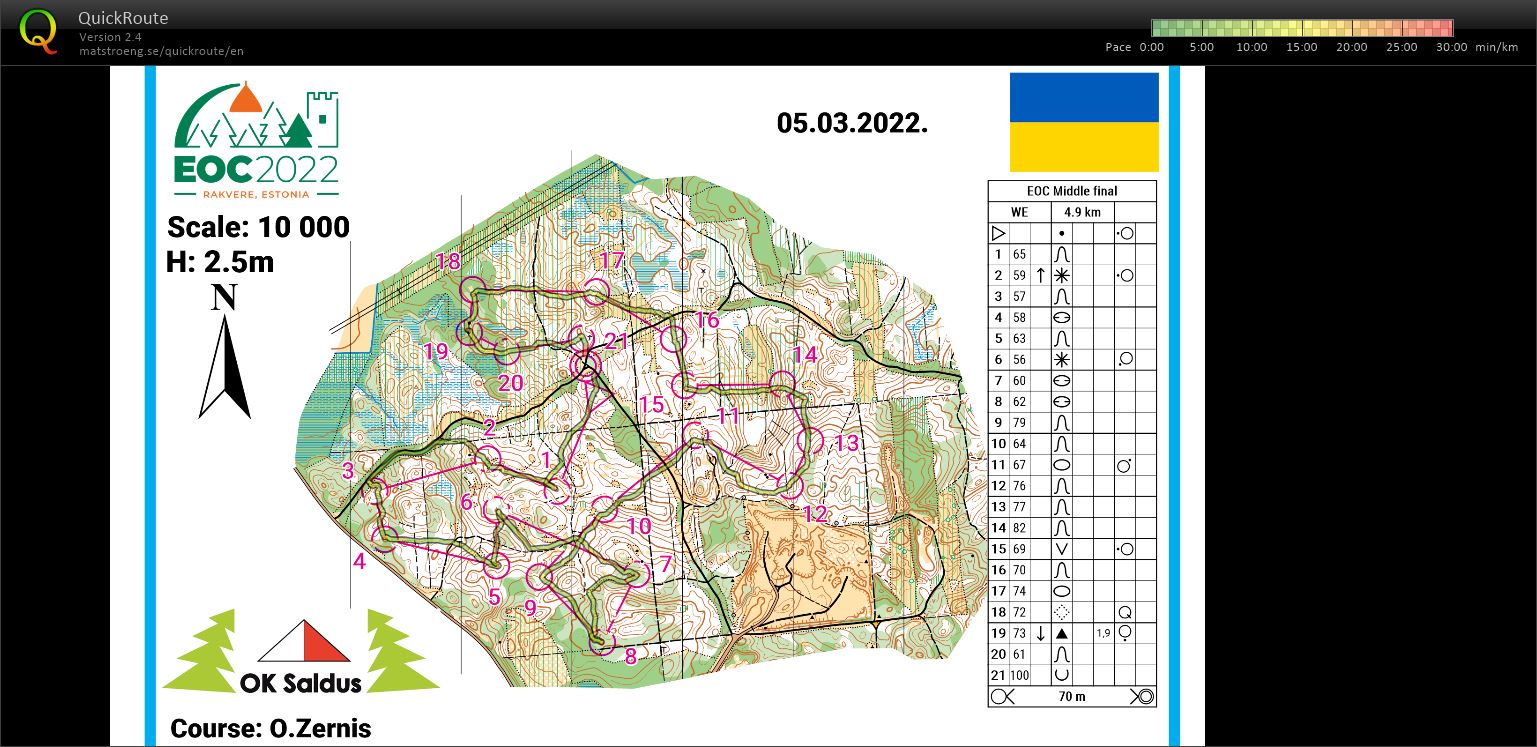This screenshot has height=747, width=1537.
Task: Click the 15:00 pace legend value
Action: [x=1302, y=47]
